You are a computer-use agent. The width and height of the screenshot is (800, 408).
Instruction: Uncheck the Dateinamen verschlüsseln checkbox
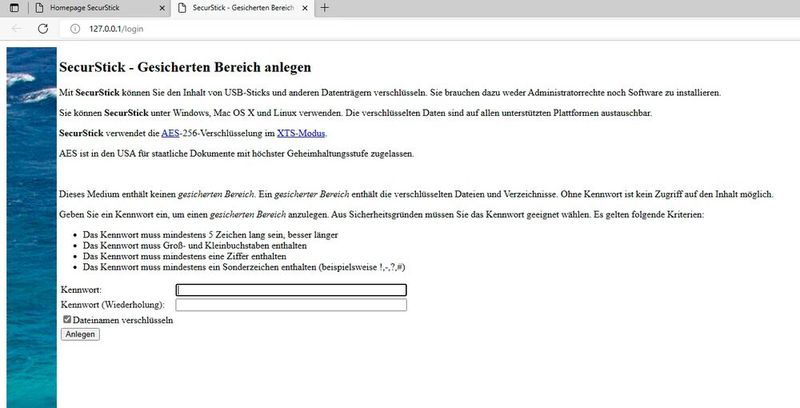click(67, 319)
